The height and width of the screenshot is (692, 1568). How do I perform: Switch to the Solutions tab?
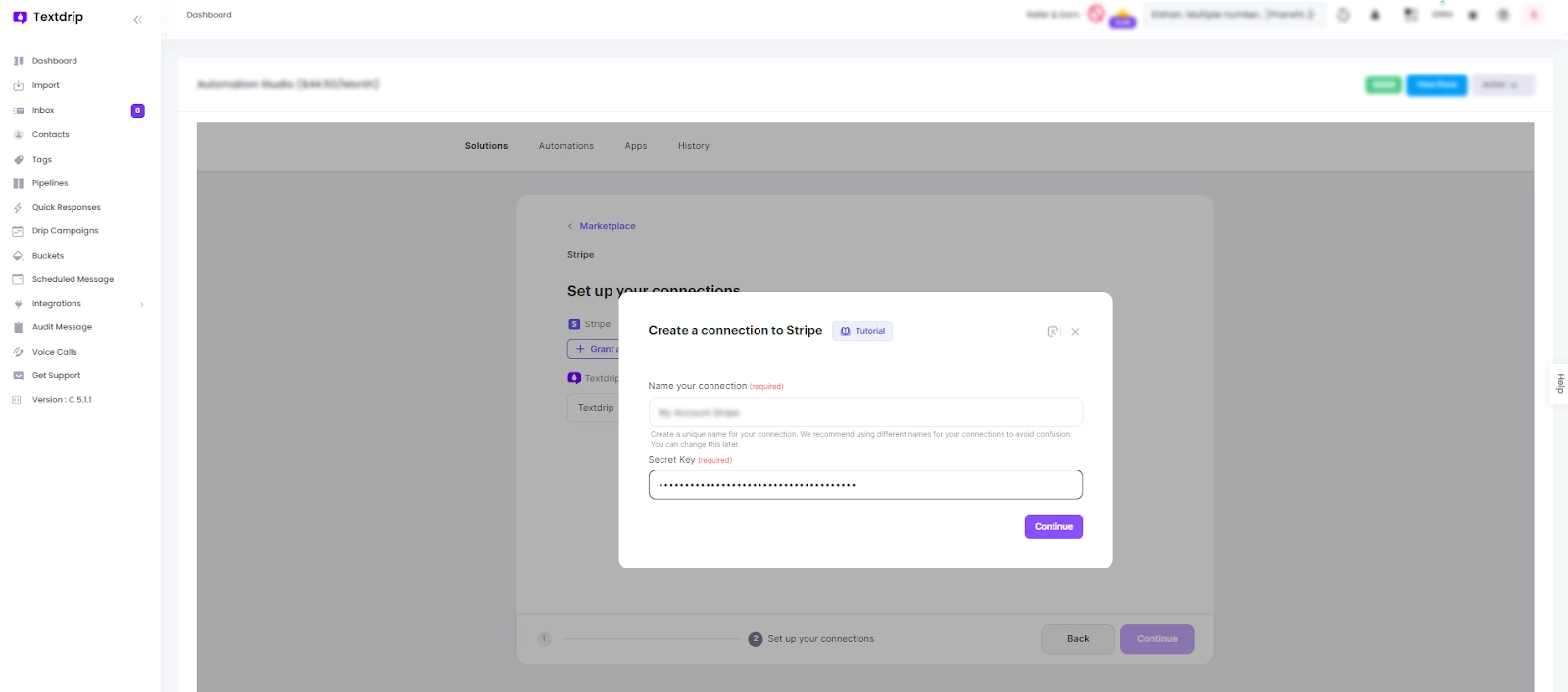click(x=486, y=146)
